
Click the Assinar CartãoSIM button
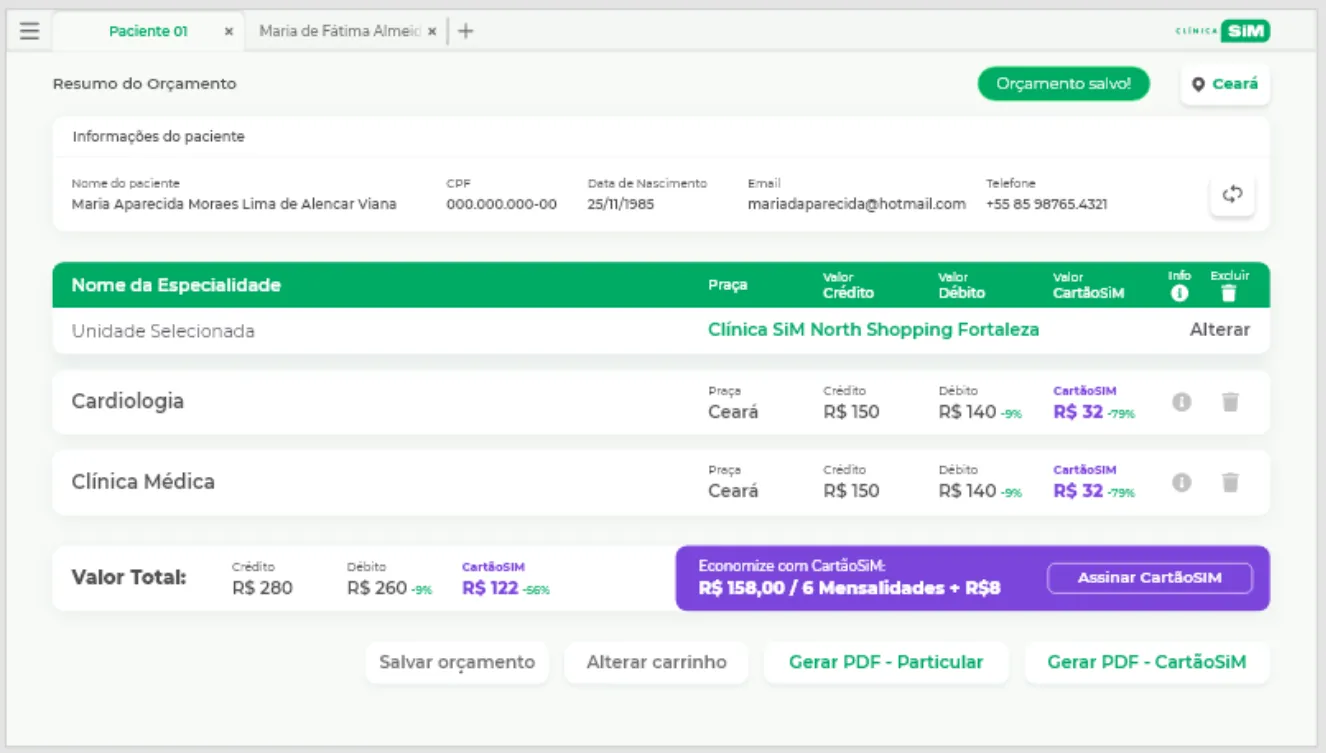(x=1149, y=578)
